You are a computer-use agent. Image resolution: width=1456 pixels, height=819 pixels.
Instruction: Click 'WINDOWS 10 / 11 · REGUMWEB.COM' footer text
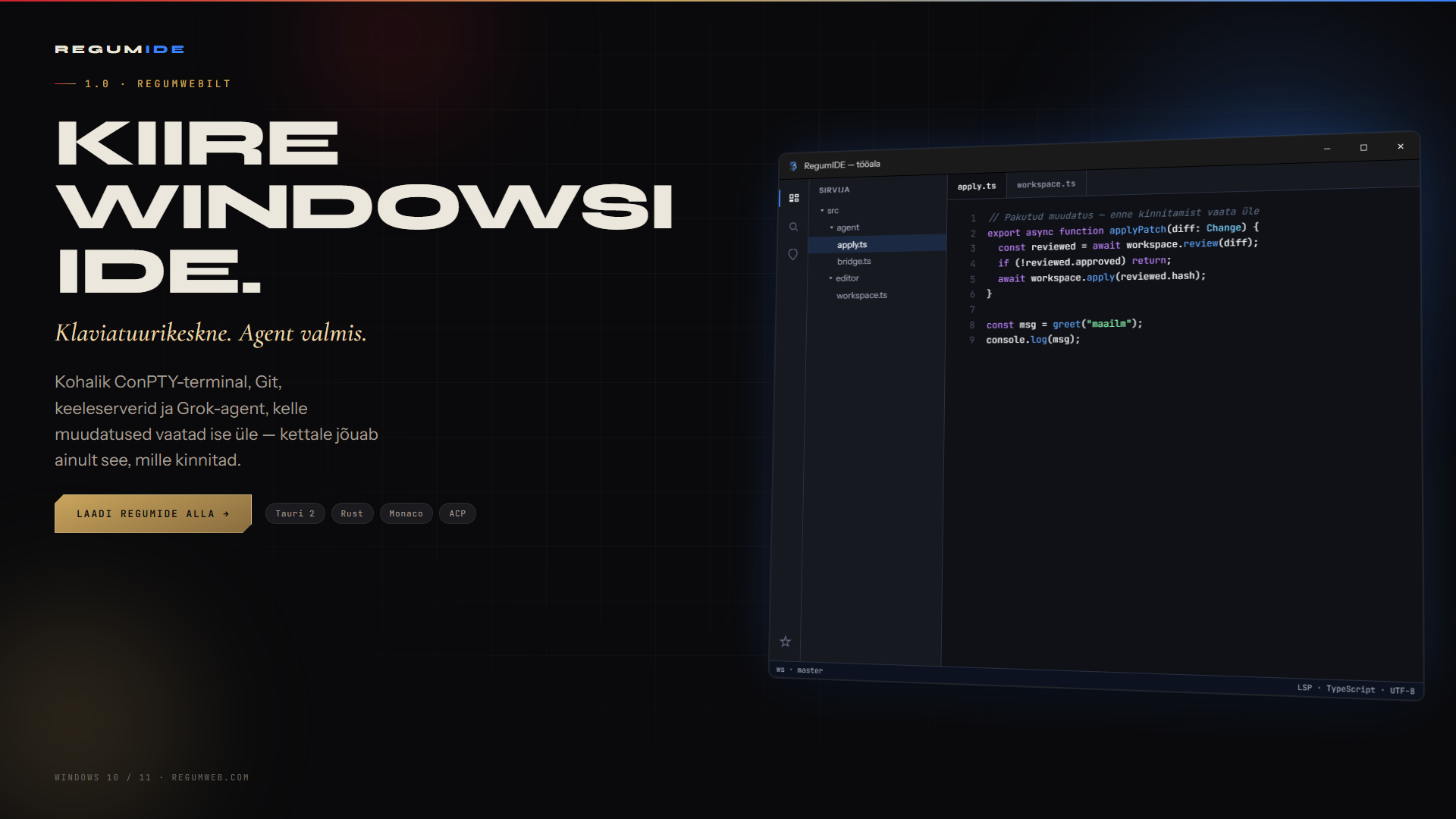[152, 777]
